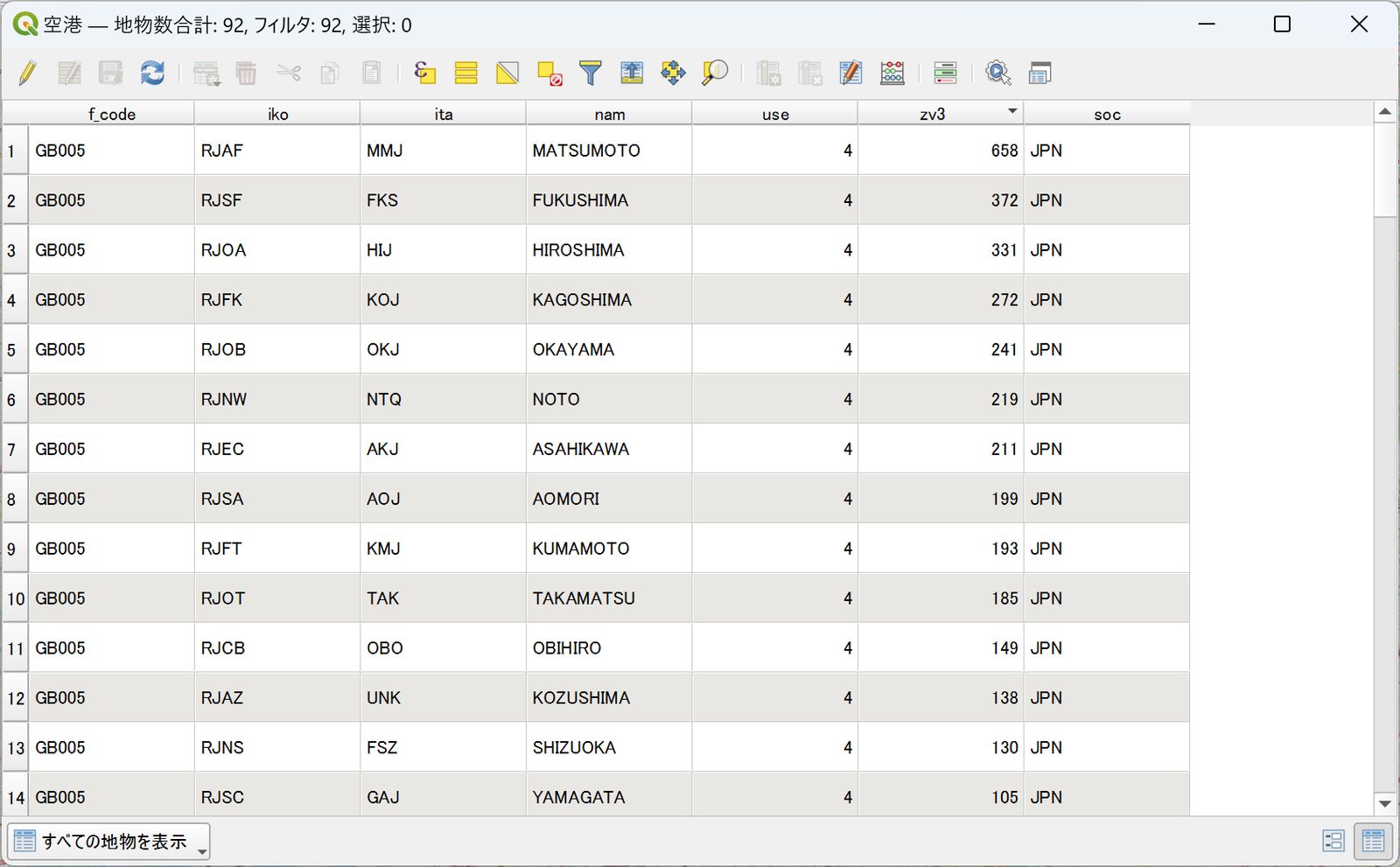This screenshot has height=867, width=1400.
Task: Click the TAKAMATSU name cell
Action: tap(609, 598)
